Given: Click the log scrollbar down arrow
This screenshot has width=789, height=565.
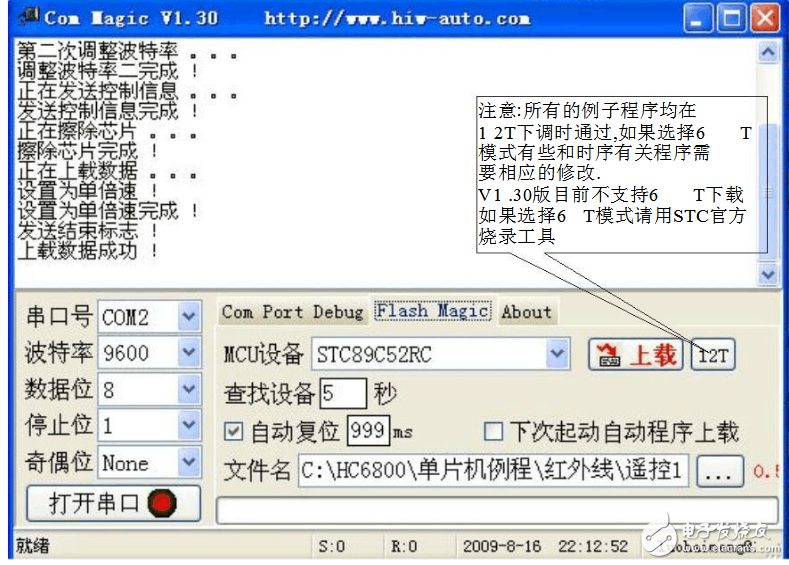Looking at the screenshot, I should tap(768, 273).
